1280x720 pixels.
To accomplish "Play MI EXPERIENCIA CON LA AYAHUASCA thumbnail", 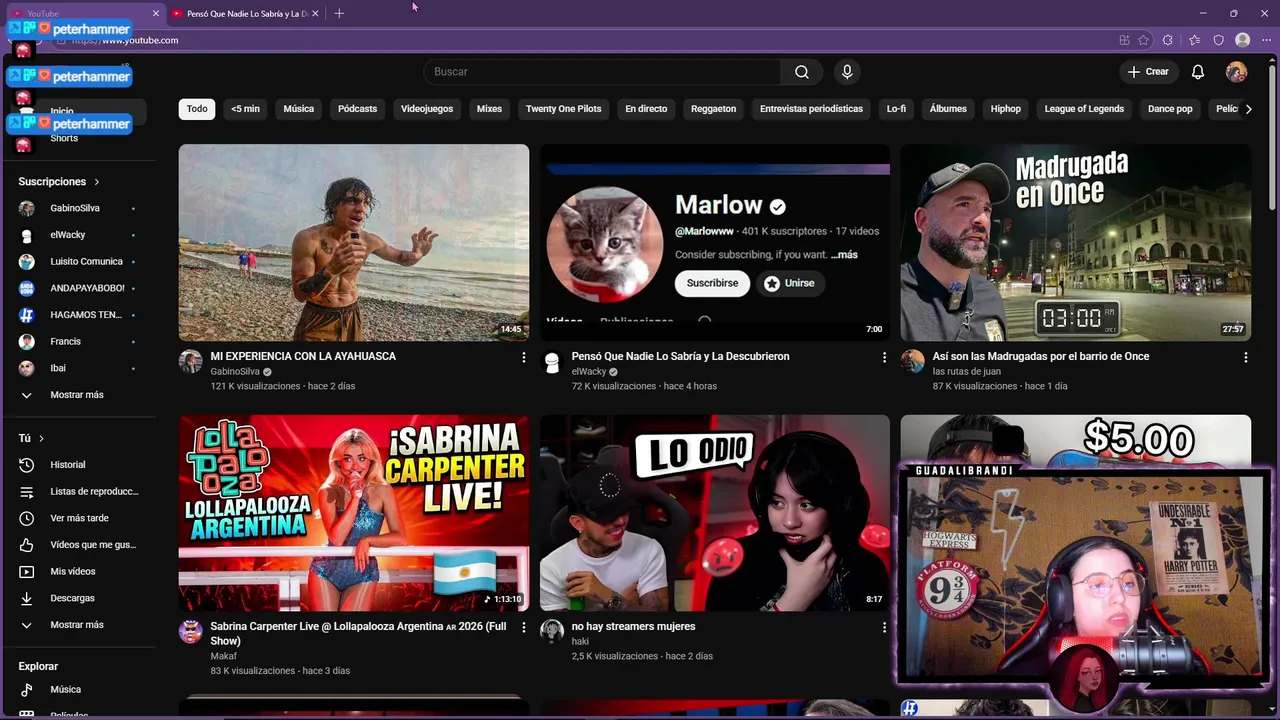I will (354, 243).
